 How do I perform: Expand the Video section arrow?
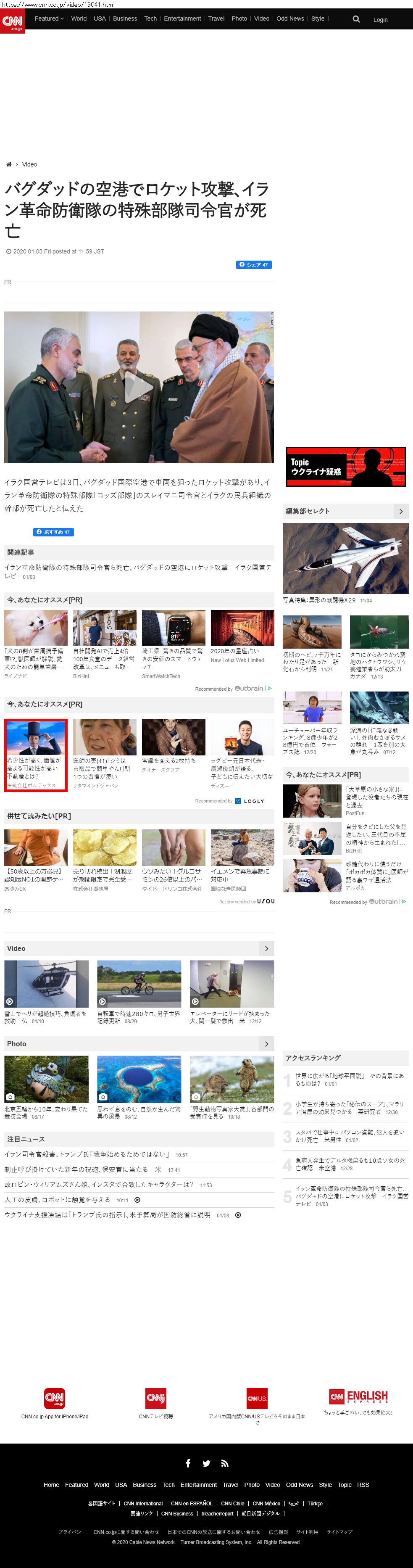pyautogui.click(x=266, y=948)
